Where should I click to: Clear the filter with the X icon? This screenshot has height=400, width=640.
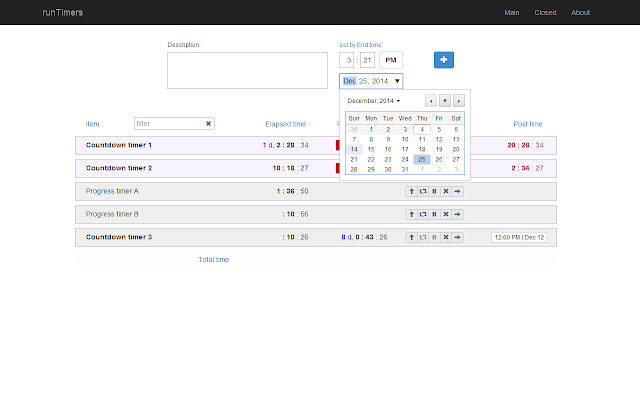point(208,124)
